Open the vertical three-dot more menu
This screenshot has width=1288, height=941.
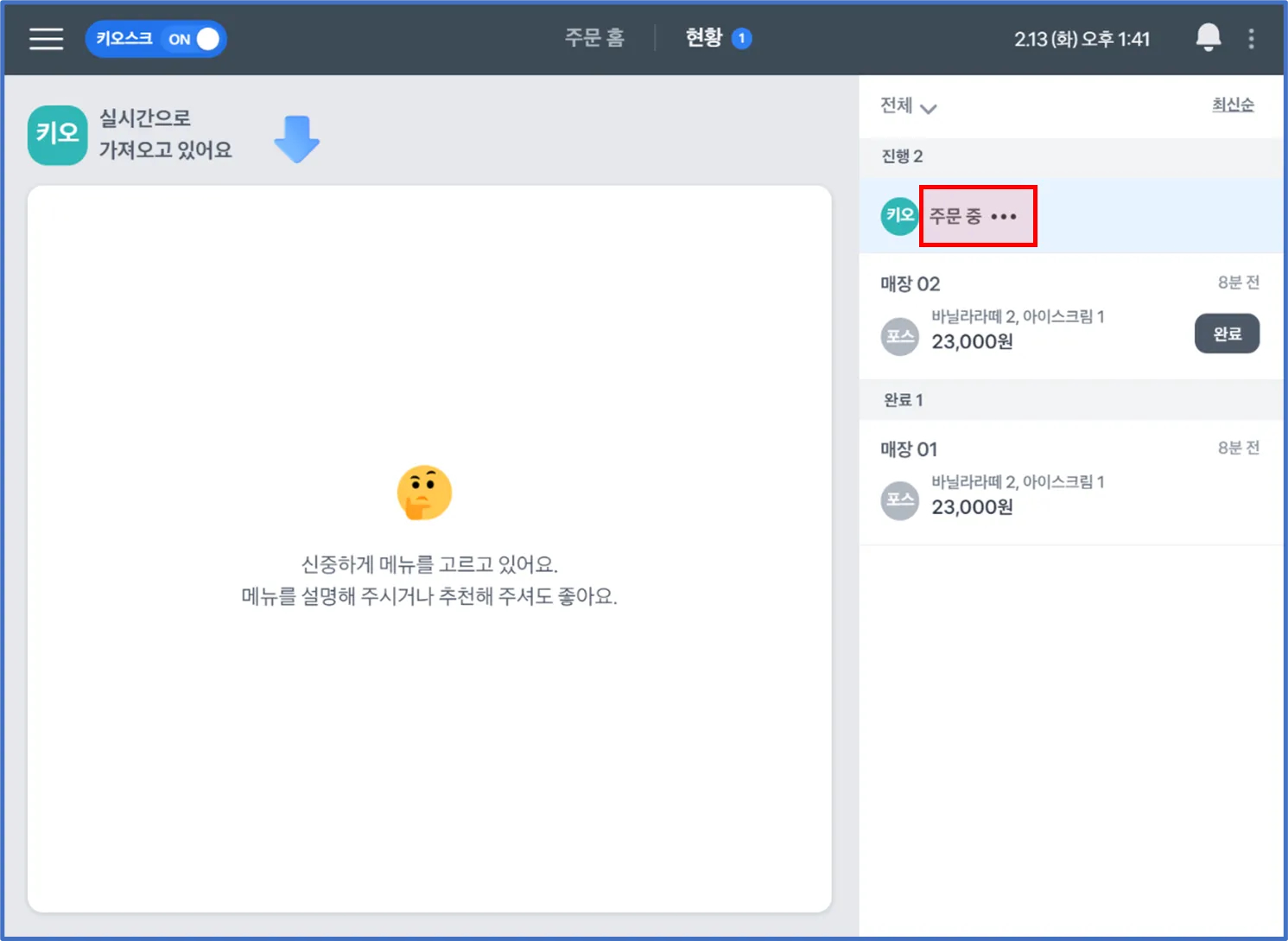point(1251,39)
